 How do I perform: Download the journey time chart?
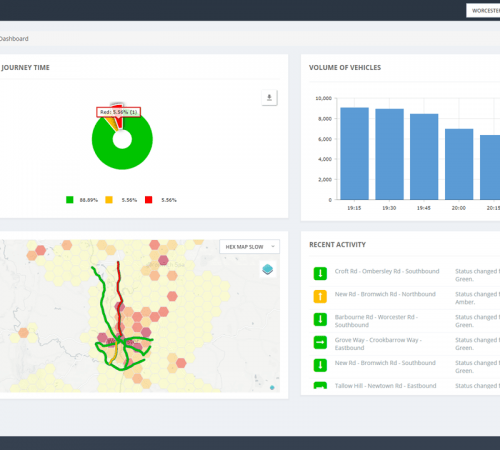(269, 98)
